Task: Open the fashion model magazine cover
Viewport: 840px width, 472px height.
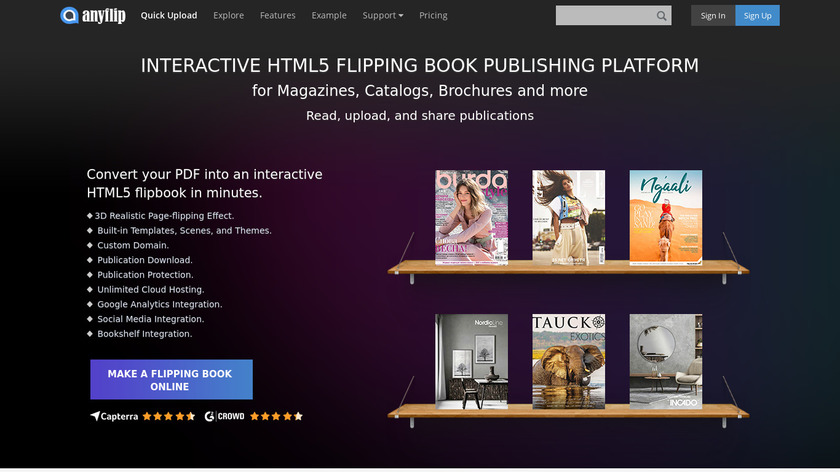Action: tap(568, 218)
